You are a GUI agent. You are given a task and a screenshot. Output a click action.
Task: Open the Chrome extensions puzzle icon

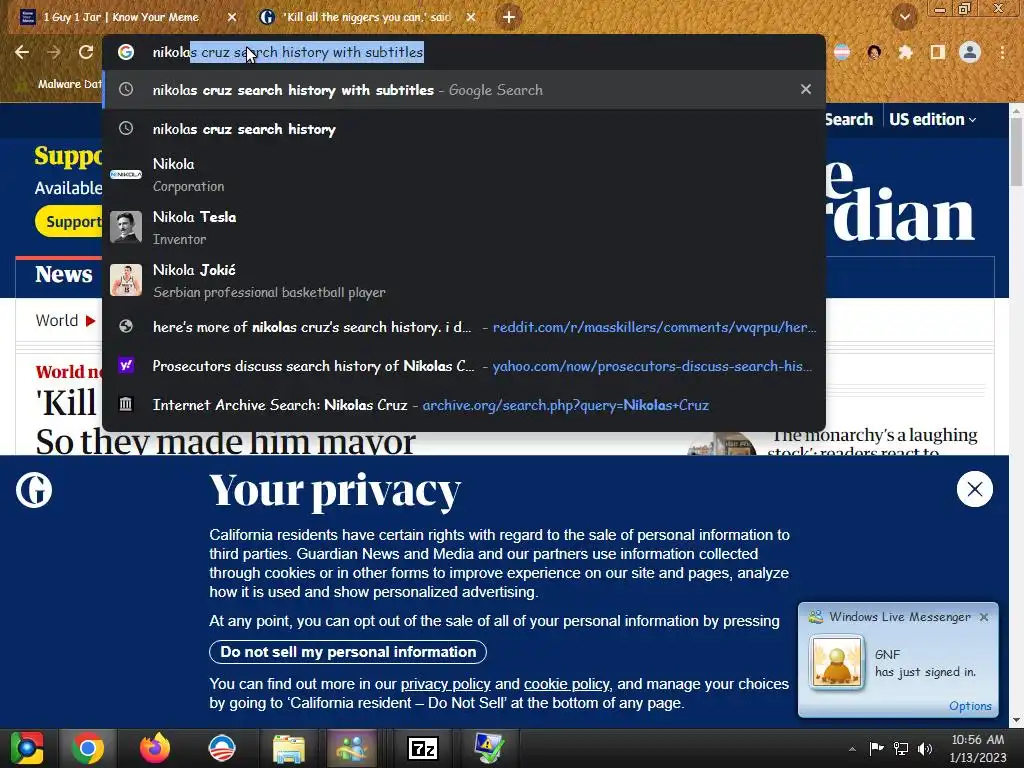[905, 52]
